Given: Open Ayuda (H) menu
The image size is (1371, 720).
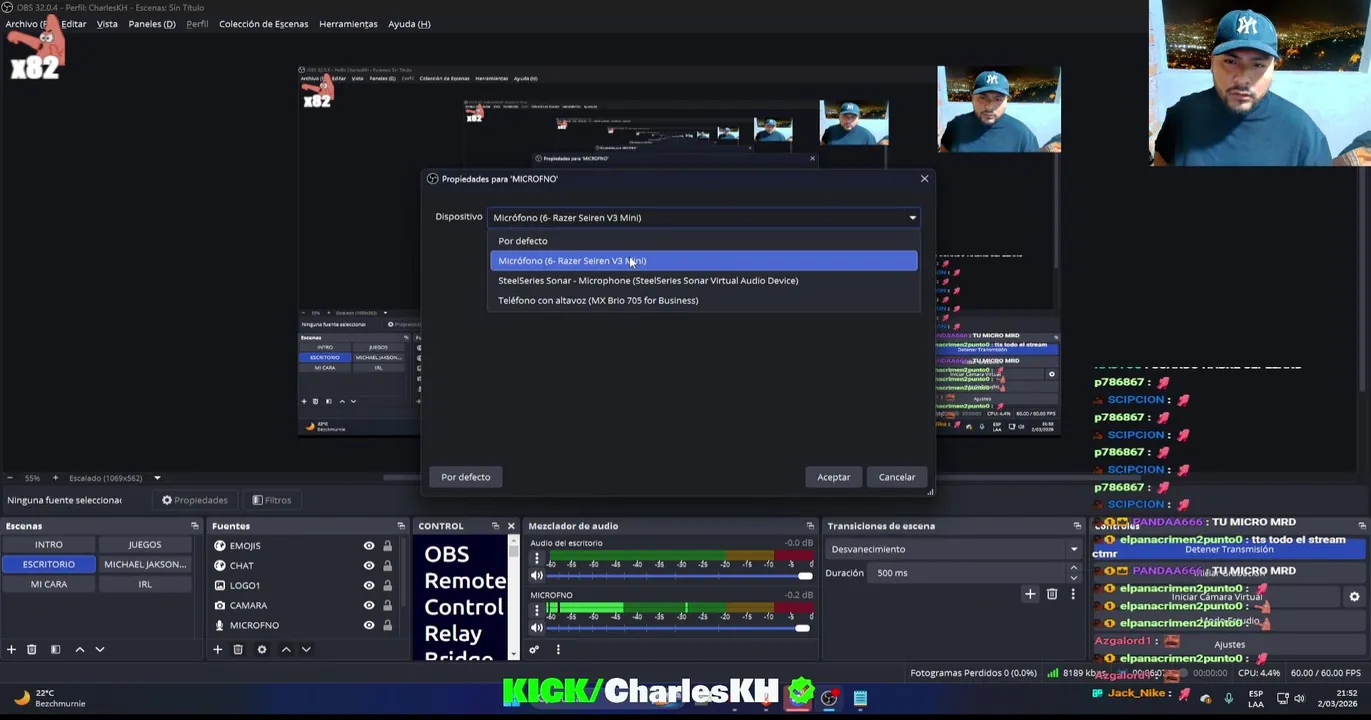Looking at the screenshot, I should click(409, 24).
